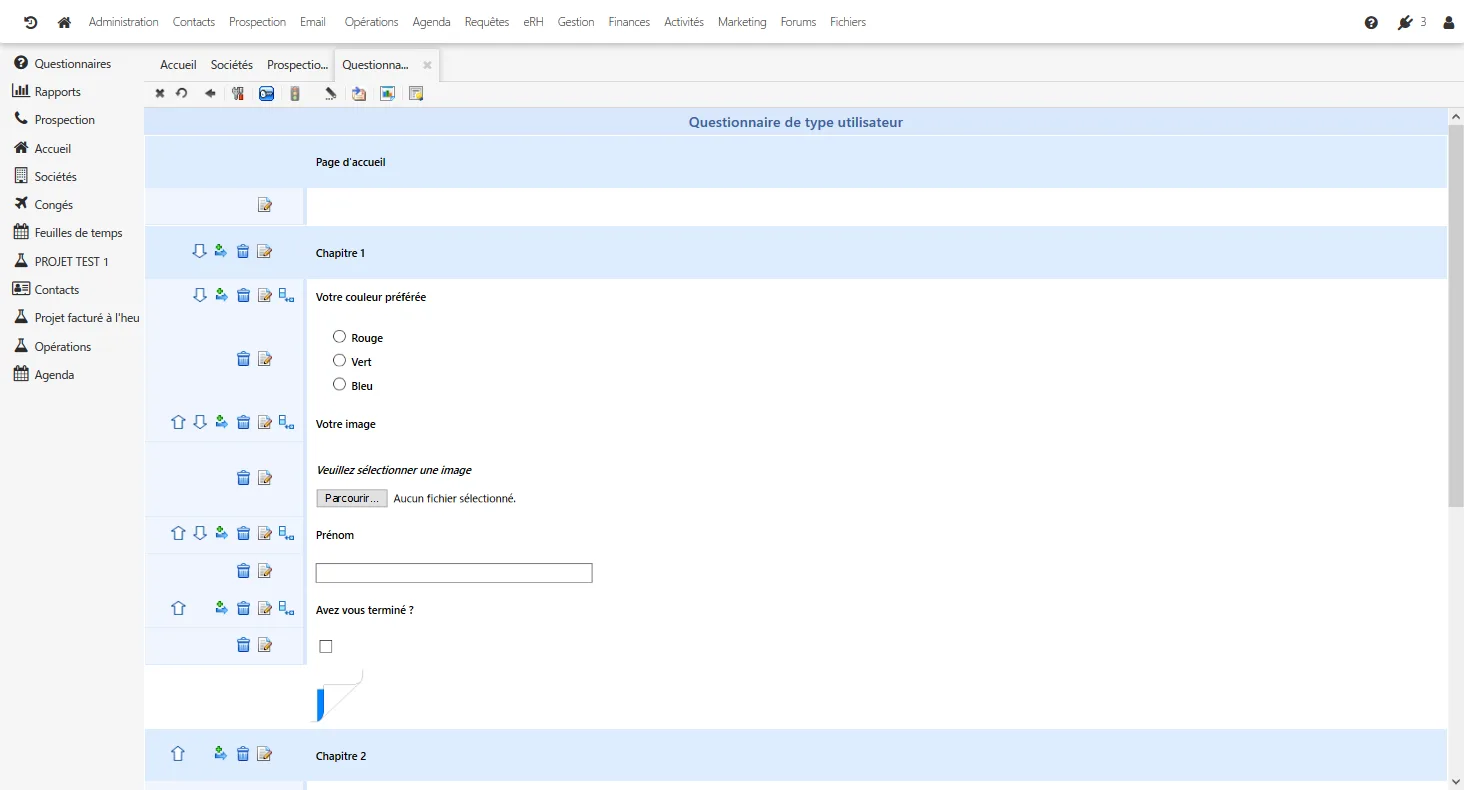Screen dimensions: 1464x790
Task: Click the X close icon in the questionnaire toolbar
Action: pos(160,93)
